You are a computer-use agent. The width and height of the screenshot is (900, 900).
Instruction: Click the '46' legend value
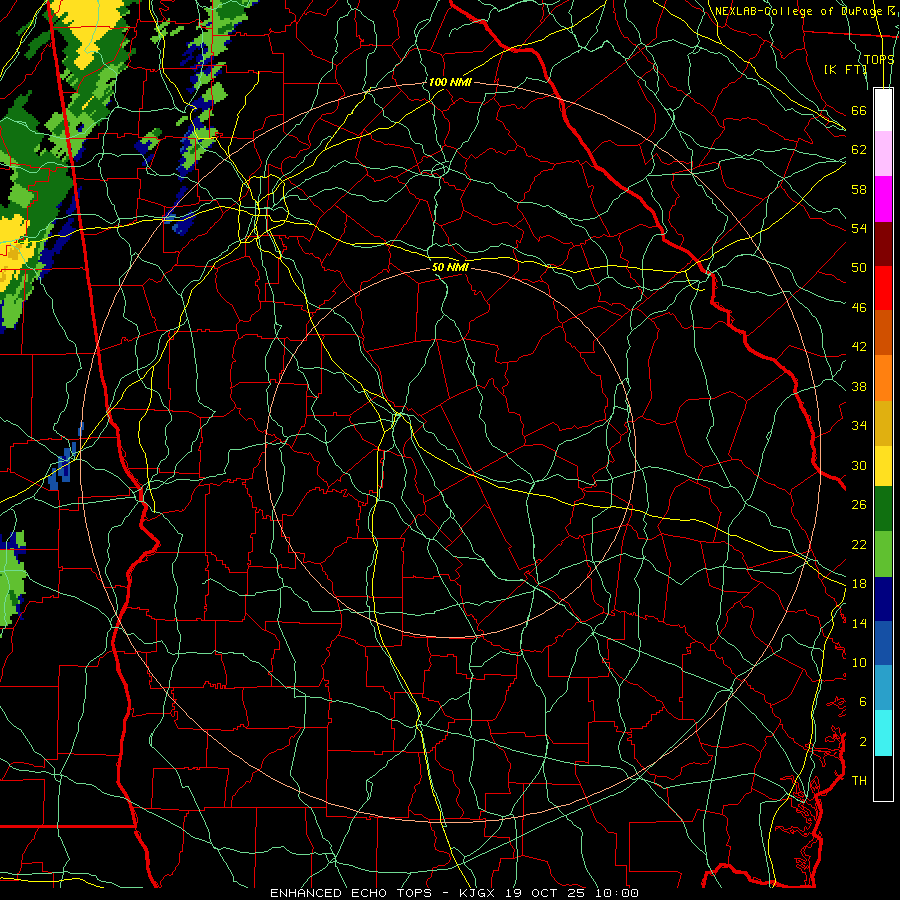pyautogui.click(x=859, y=308)
